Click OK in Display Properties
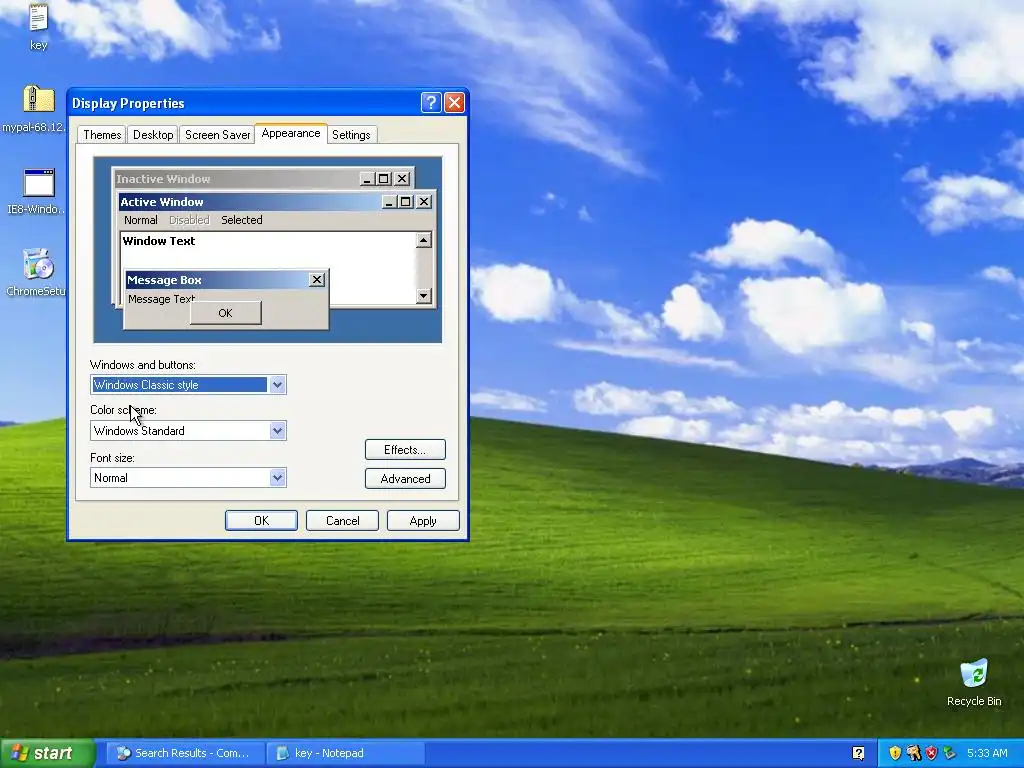The image size is (1024, 768). (x=261, y=520)
